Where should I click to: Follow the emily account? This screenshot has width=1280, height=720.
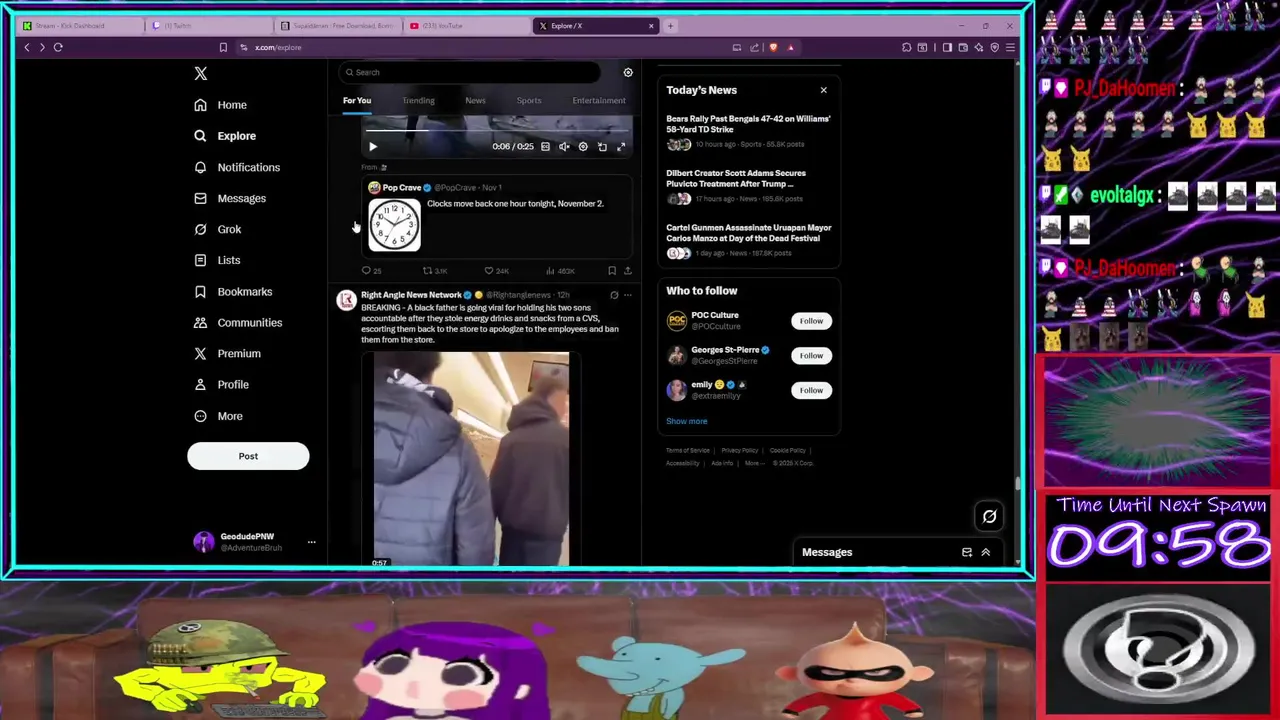tap(811, 390)
